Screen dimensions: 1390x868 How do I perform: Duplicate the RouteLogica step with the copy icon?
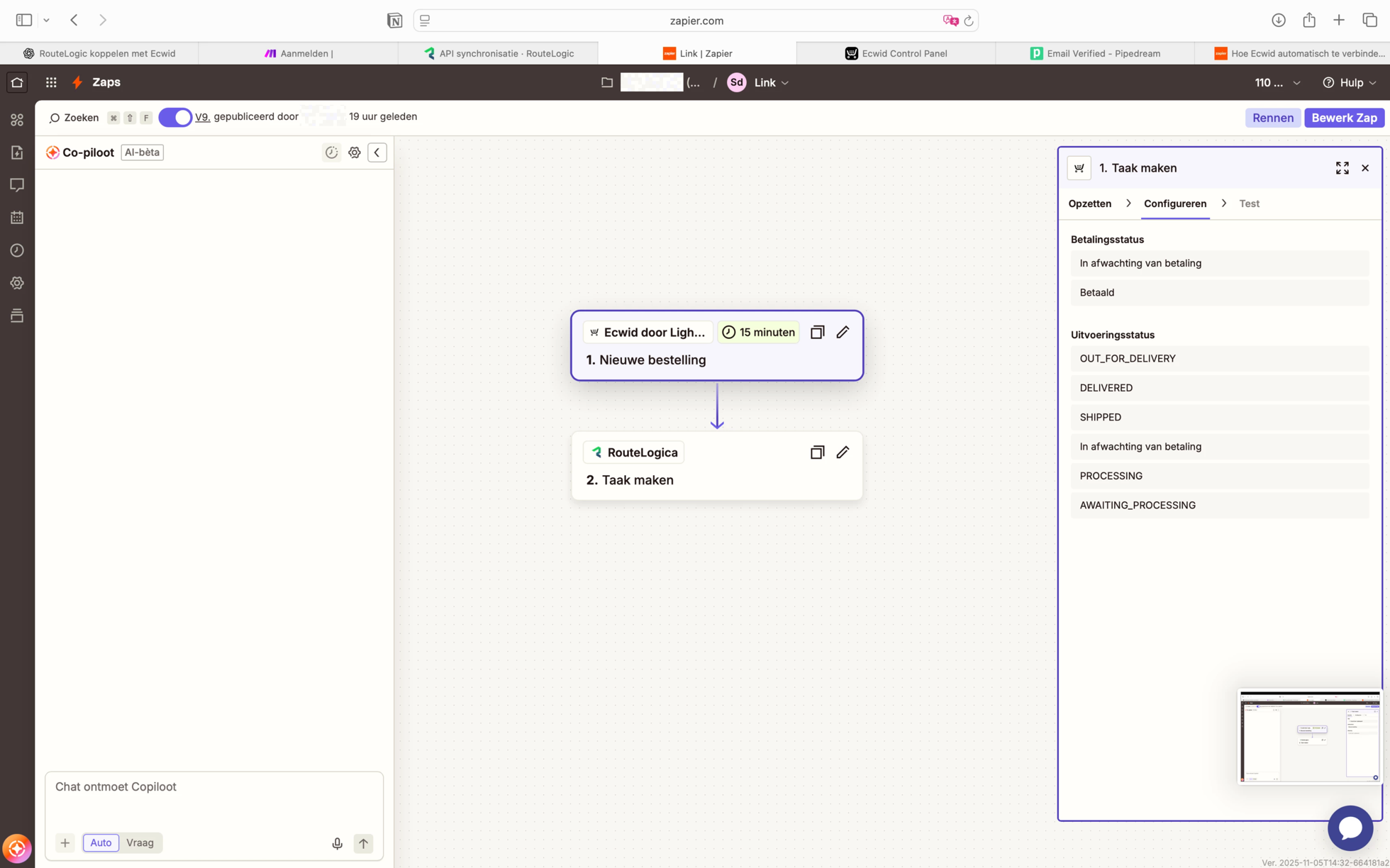817,452
